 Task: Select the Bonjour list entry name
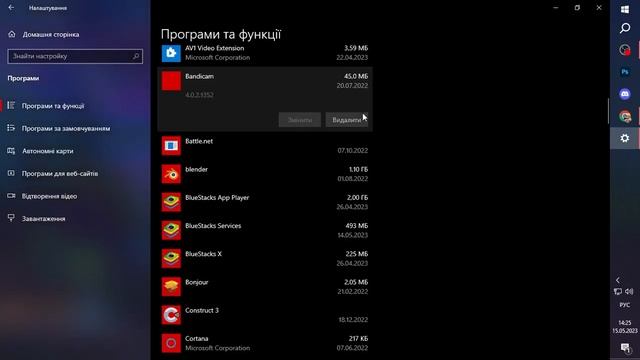coord(196,282)
